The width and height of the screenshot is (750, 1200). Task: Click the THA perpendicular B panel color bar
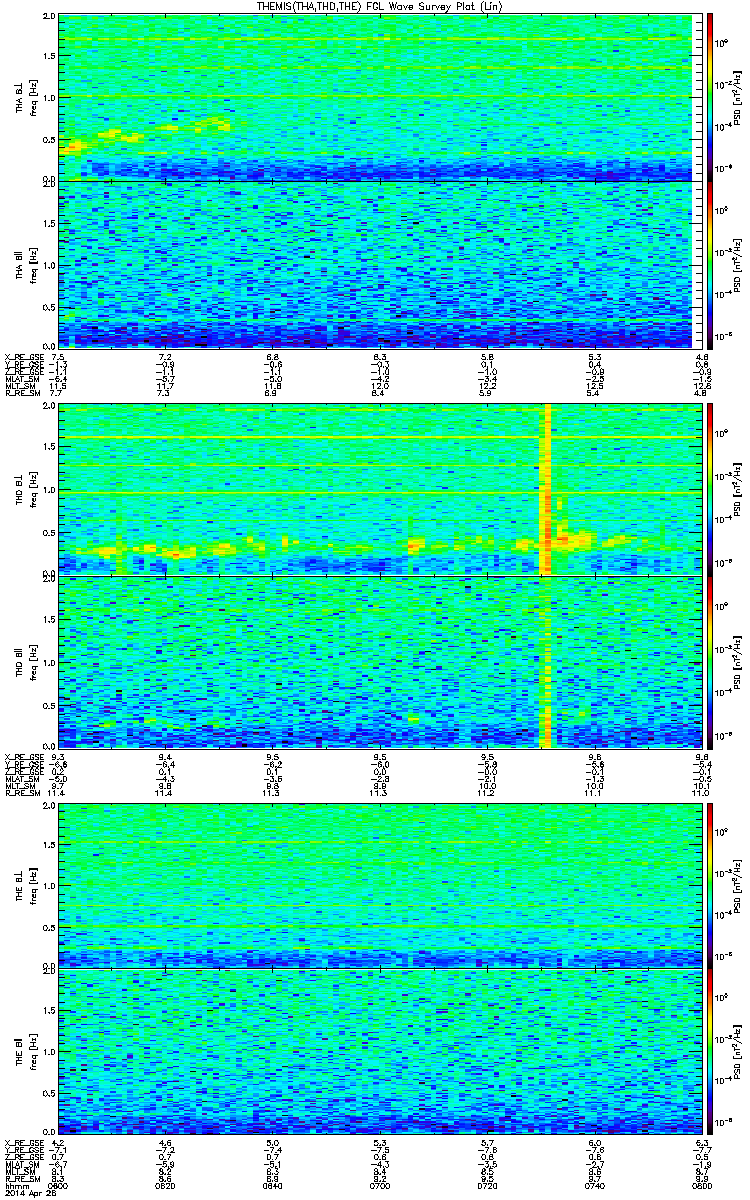[x=710, y=97]
